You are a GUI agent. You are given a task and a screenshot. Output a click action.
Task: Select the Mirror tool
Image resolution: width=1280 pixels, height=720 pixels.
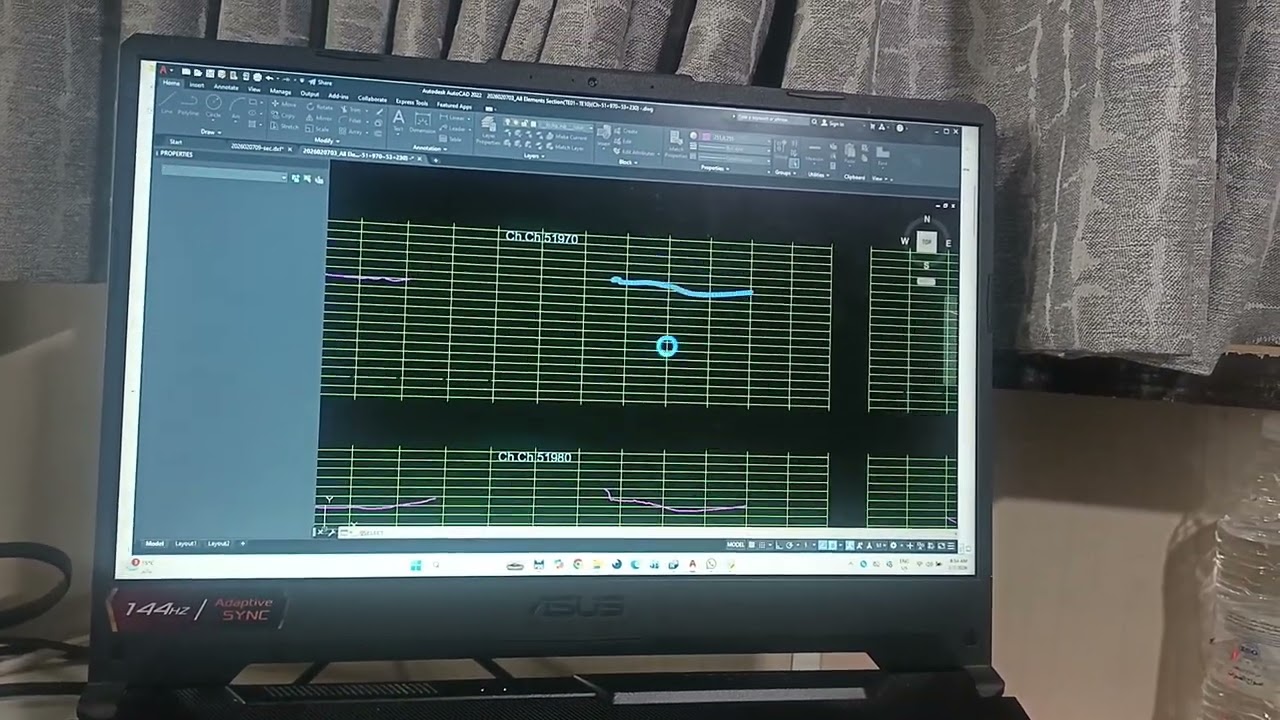(x=319, y=118)
